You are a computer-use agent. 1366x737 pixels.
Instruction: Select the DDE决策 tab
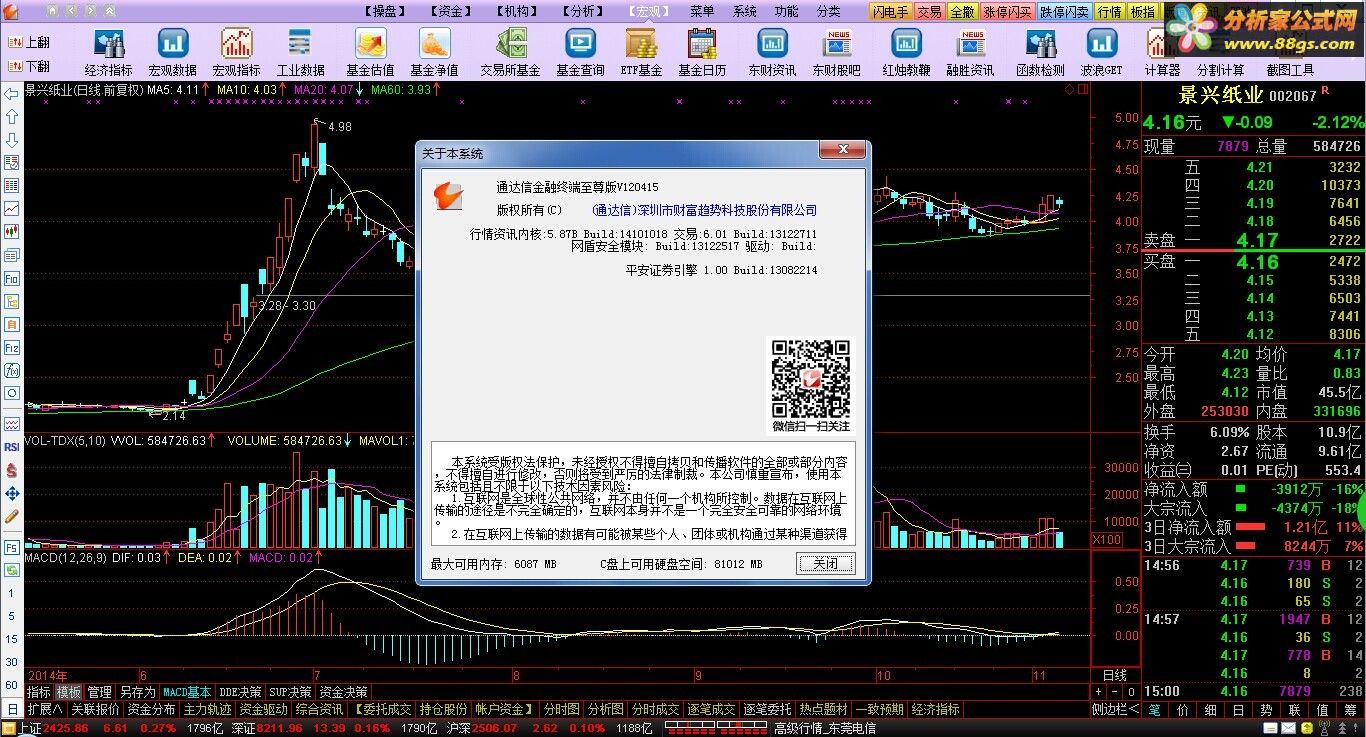click(241, 692)
